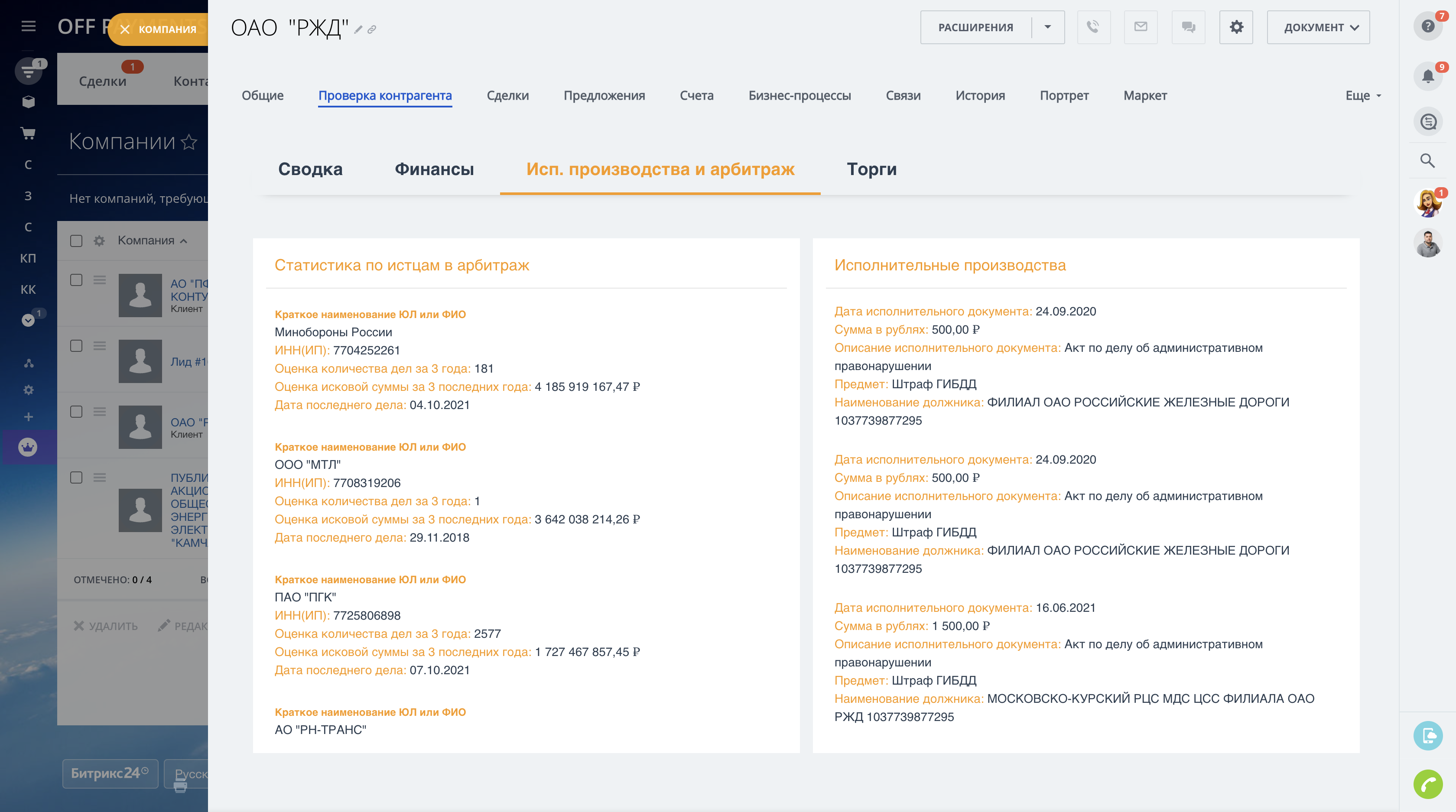Close the Компания slider panel
The width and height of the screenshot is (1456, 812).
point(126,29)
